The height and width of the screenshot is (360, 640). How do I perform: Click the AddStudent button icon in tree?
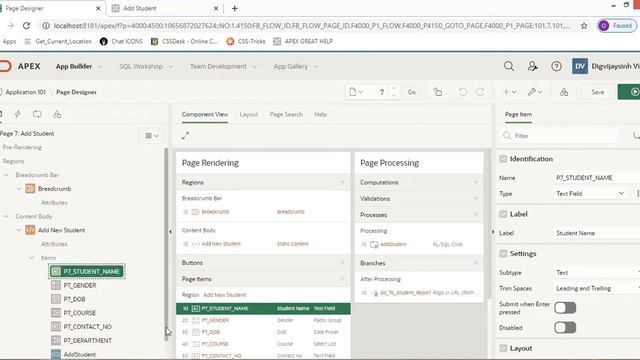[x=56, y=354]
